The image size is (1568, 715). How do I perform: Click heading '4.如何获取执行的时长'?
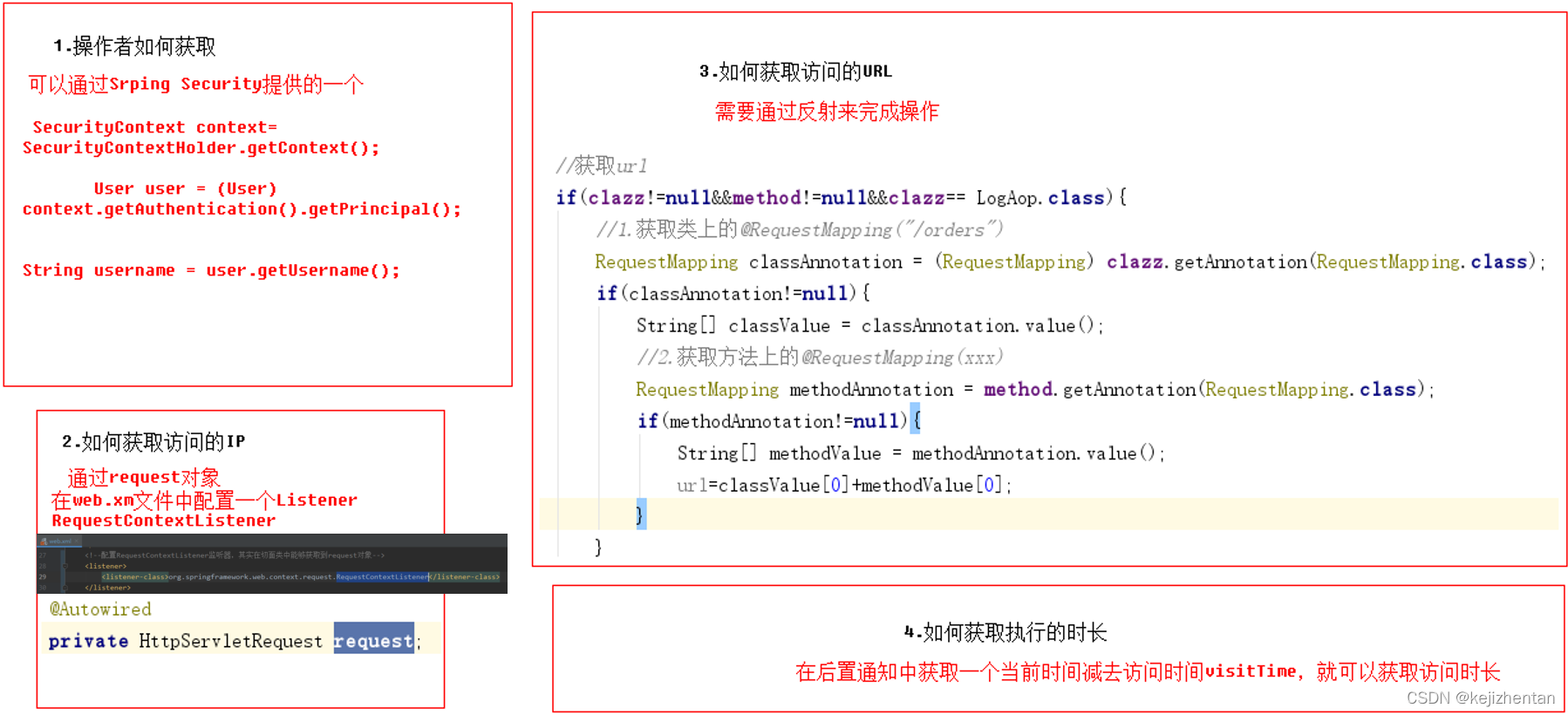click(1006, 632)
